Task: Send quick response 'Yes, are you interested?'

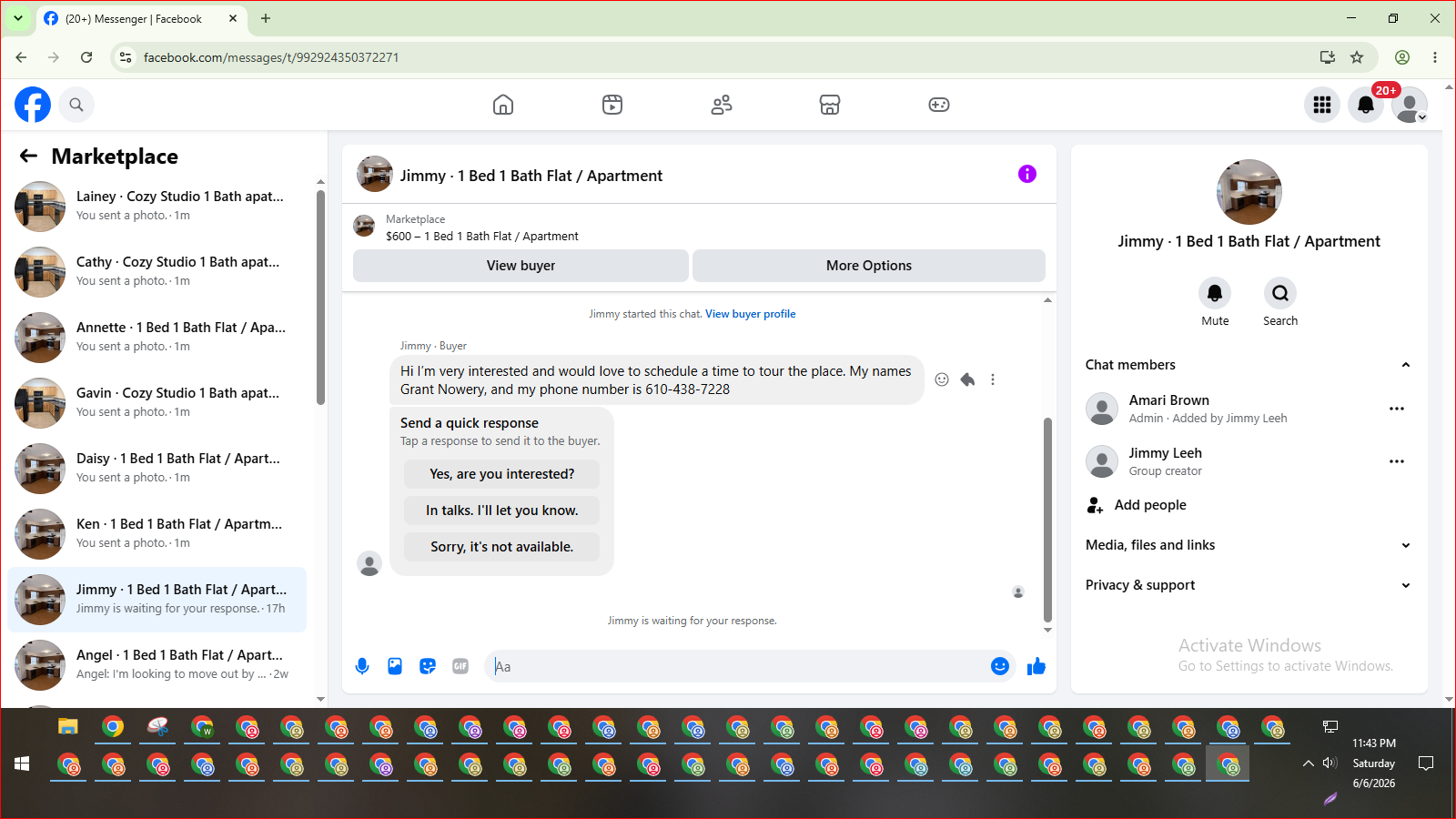Action: [x=502, y=474]
